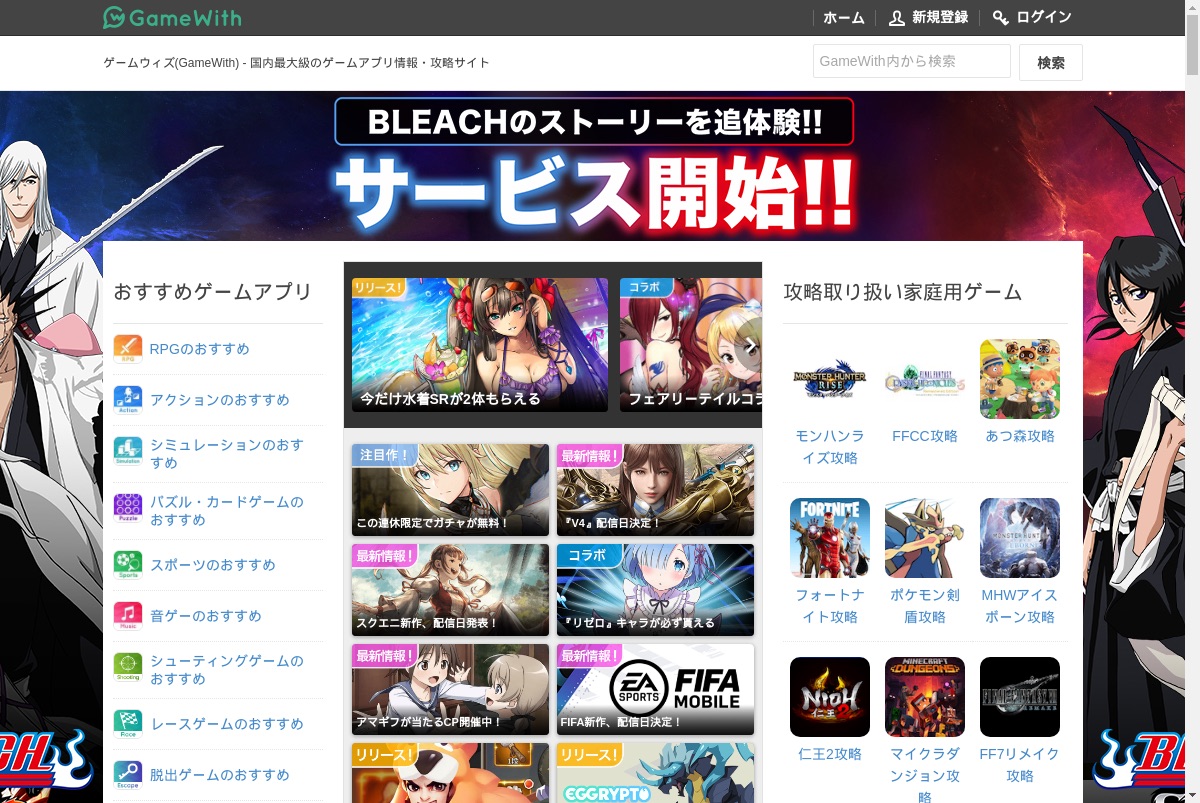
Task: Open アクションのおすすめ link
Action: click(x=220, y=400)
